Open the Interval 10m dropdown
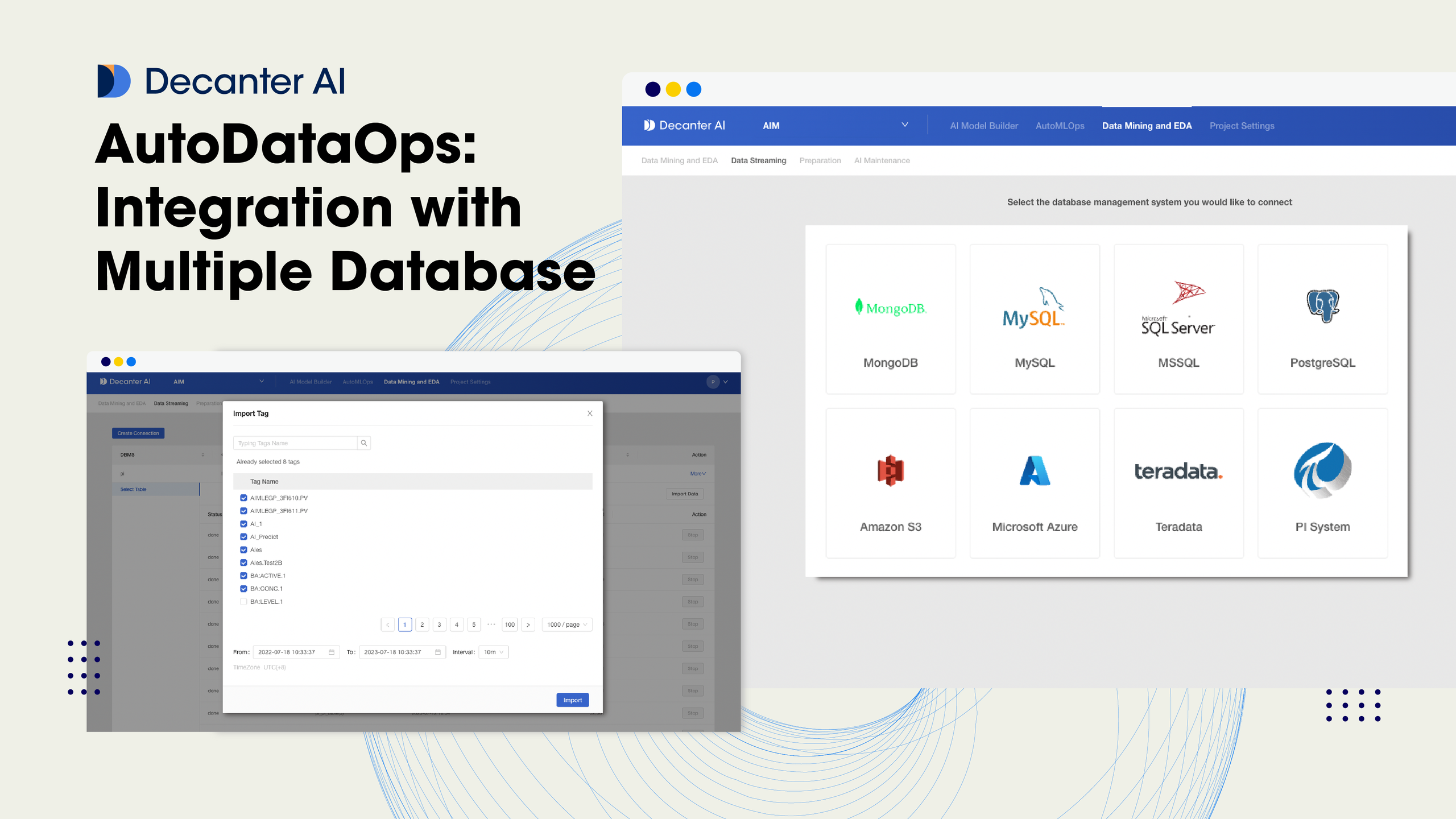 (x=493, y=652)
